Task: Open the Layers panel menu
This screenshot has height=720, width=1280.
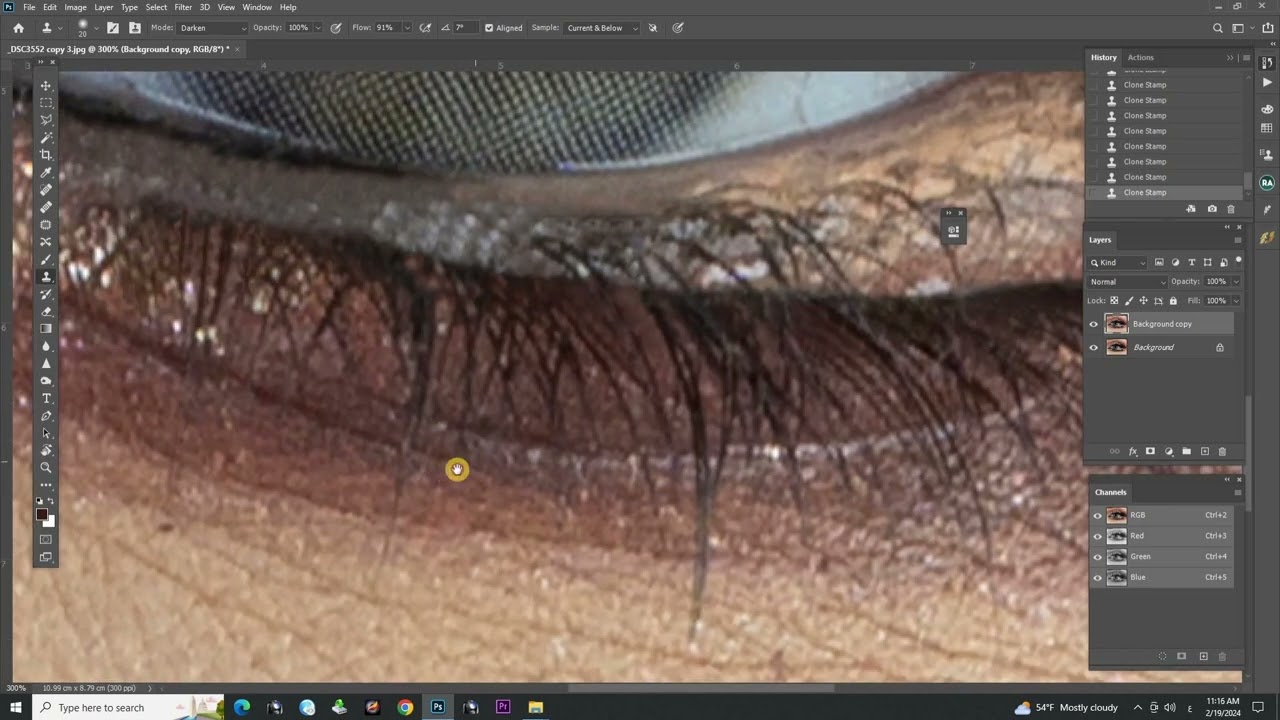Action: [1238, 240]
